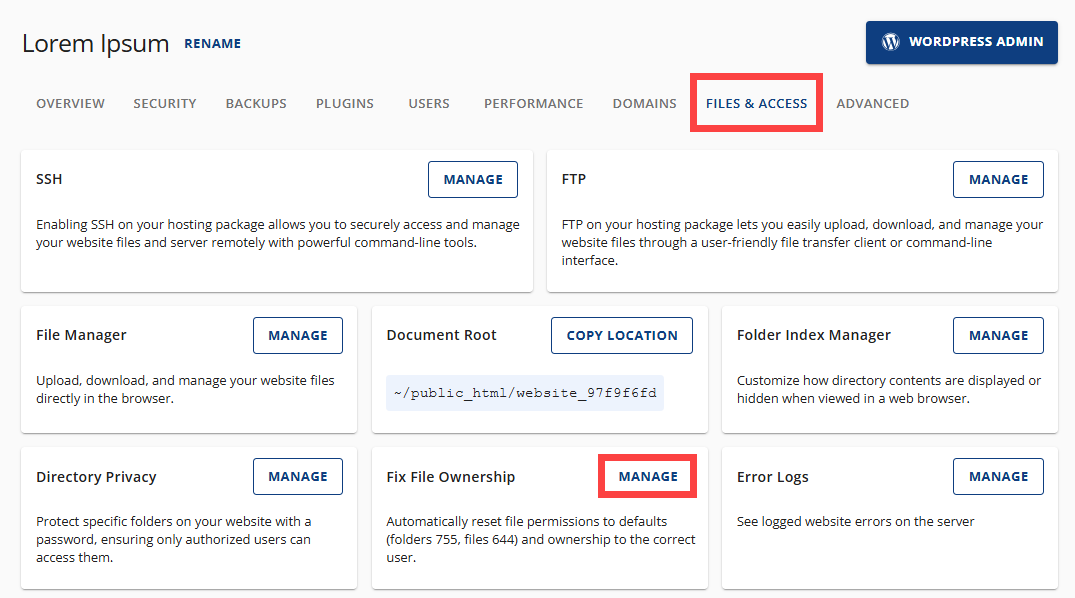Manage SSH access
Viewport: 1075px width, 598px height.
tap(472, 179)
